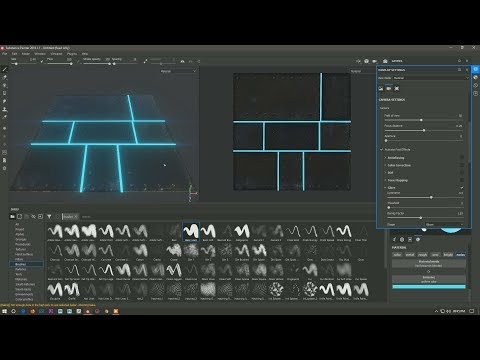Click the shelf import resource icon

[x=40, y=217]
